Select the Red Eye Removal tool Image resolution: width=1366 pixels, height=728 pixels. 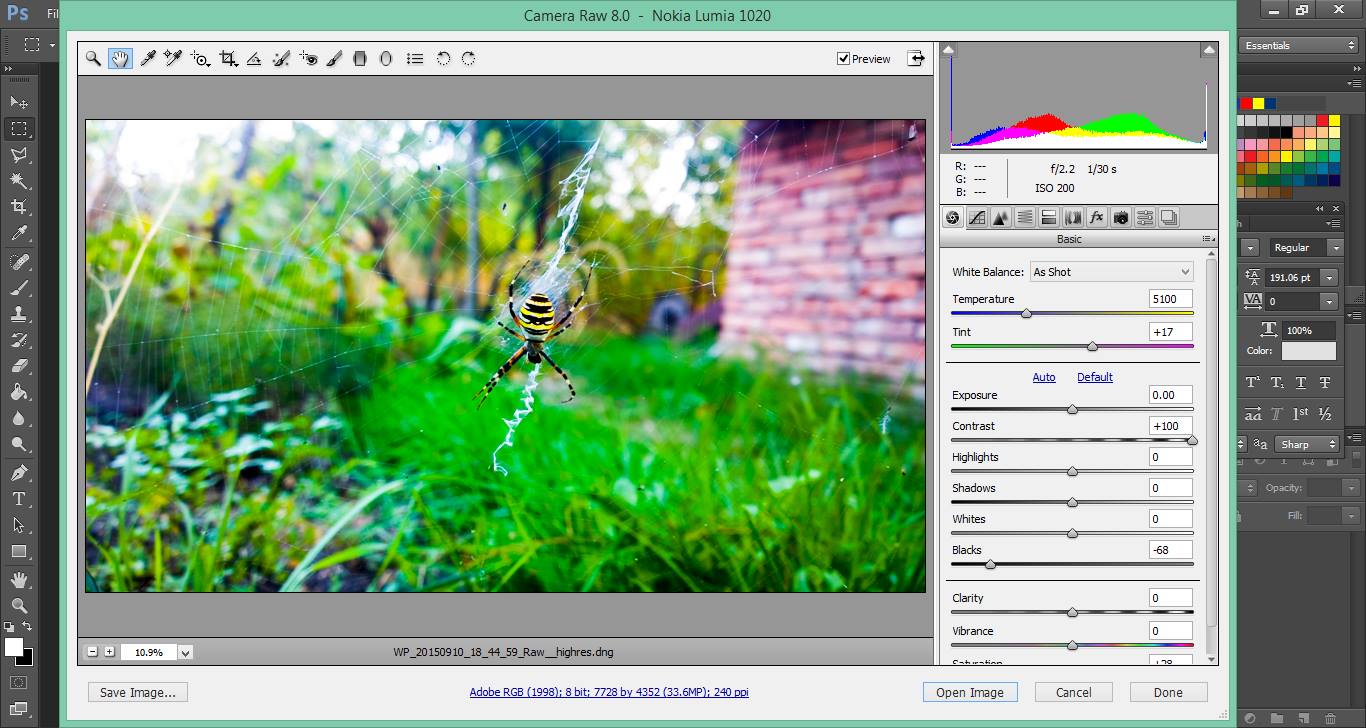tap(308, 59)
